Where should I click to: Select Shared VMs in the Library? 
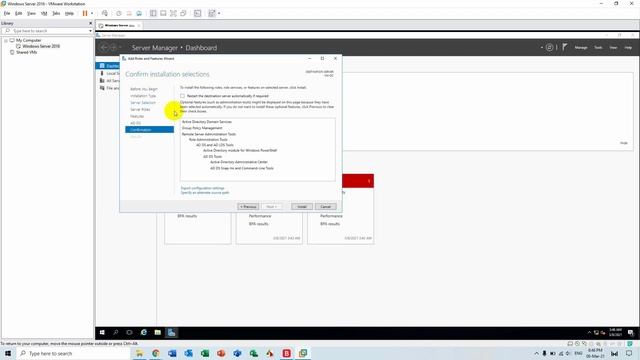point(26,52)
